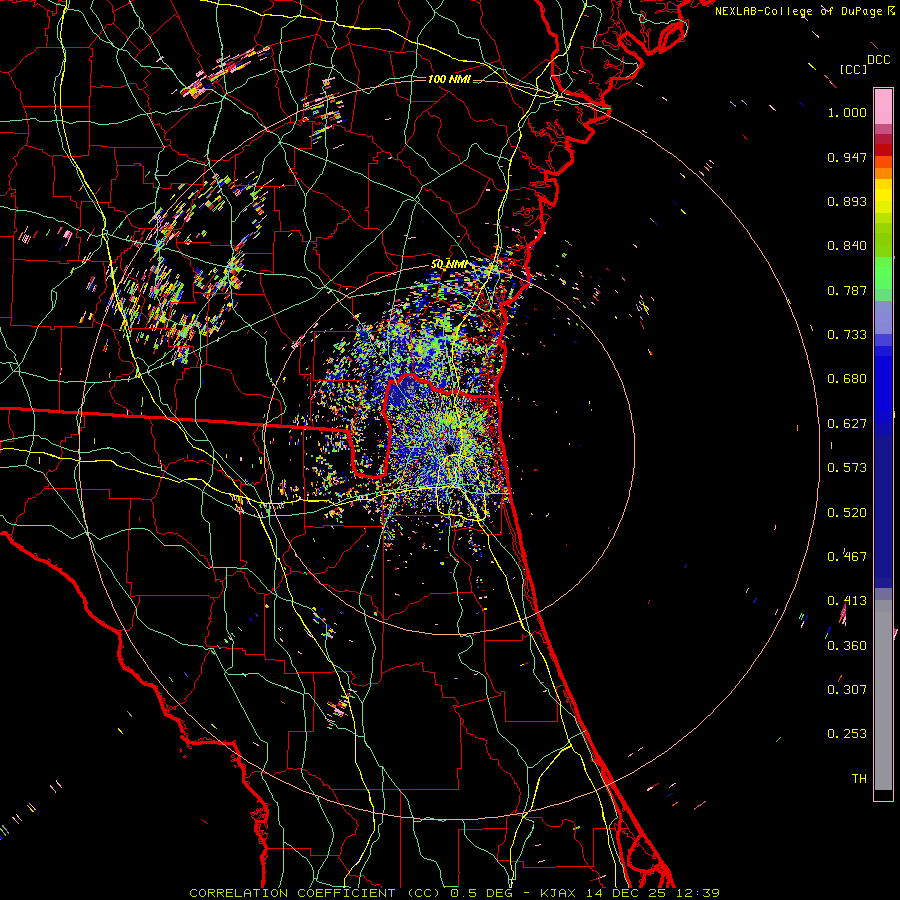Viewport: 900px width, 900px height.
Task: Click the 0.573 scale value
Action: click(x=847, y=468)
